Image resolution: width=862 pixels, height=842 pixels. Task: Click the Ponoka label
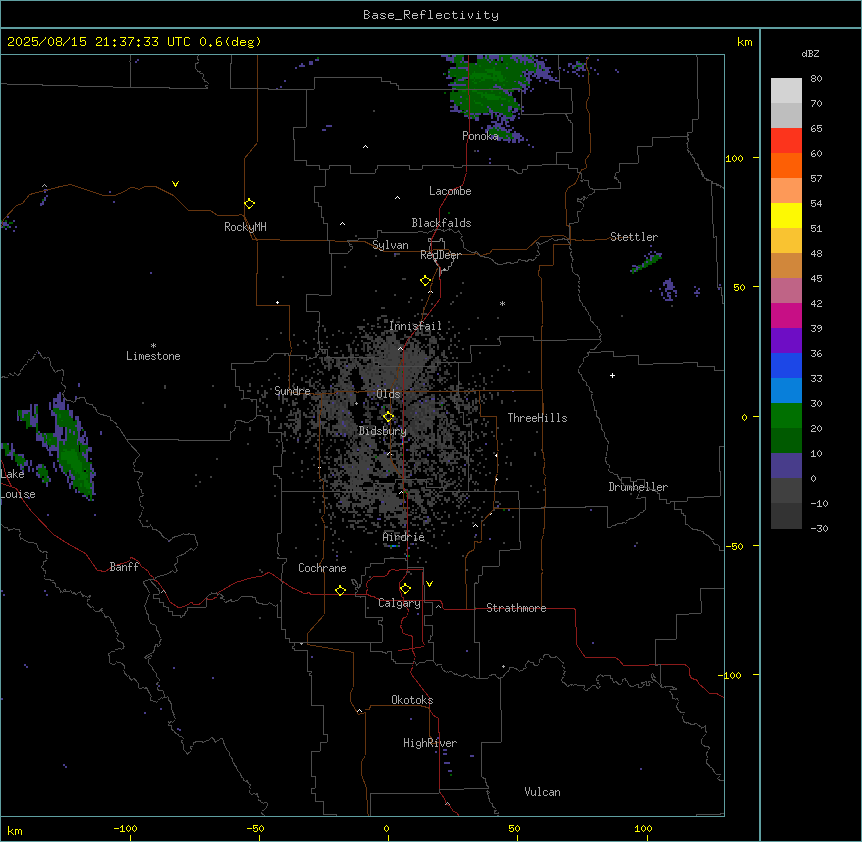coord(480,136)
